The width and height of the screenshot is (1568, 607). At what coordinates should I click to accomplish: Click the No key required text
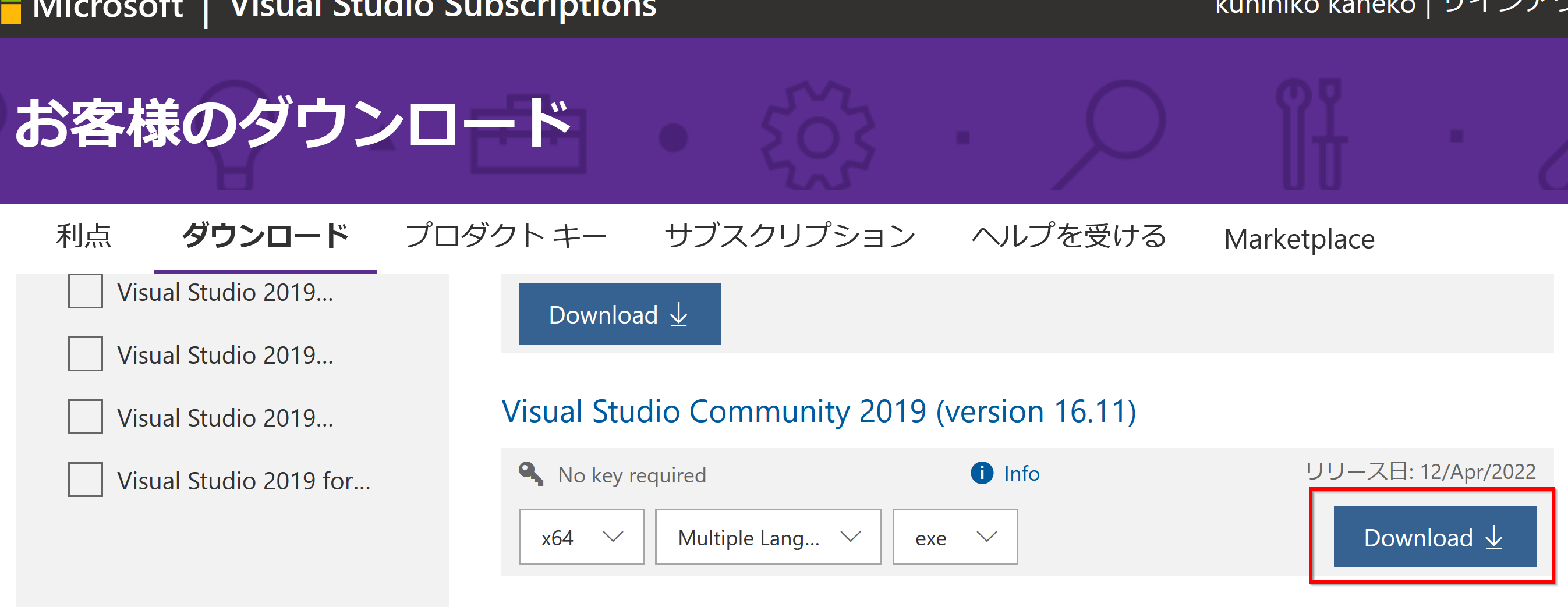(632, 475)
